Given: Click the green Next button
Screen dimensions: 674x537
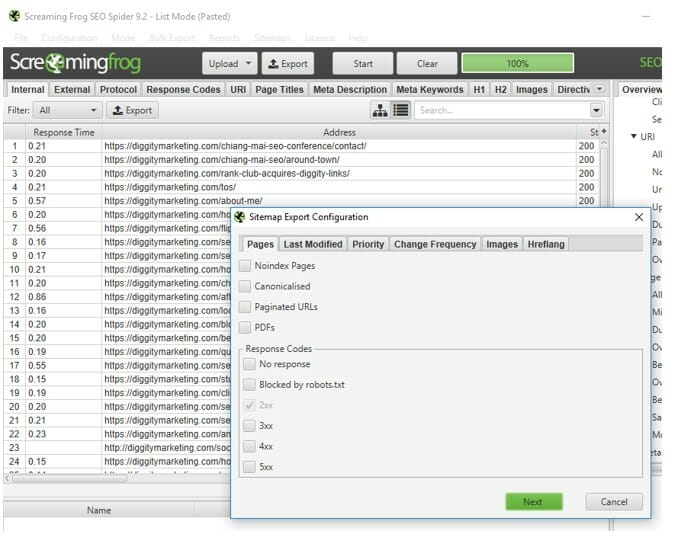Looking at the screenshot, I should [533, 502].
